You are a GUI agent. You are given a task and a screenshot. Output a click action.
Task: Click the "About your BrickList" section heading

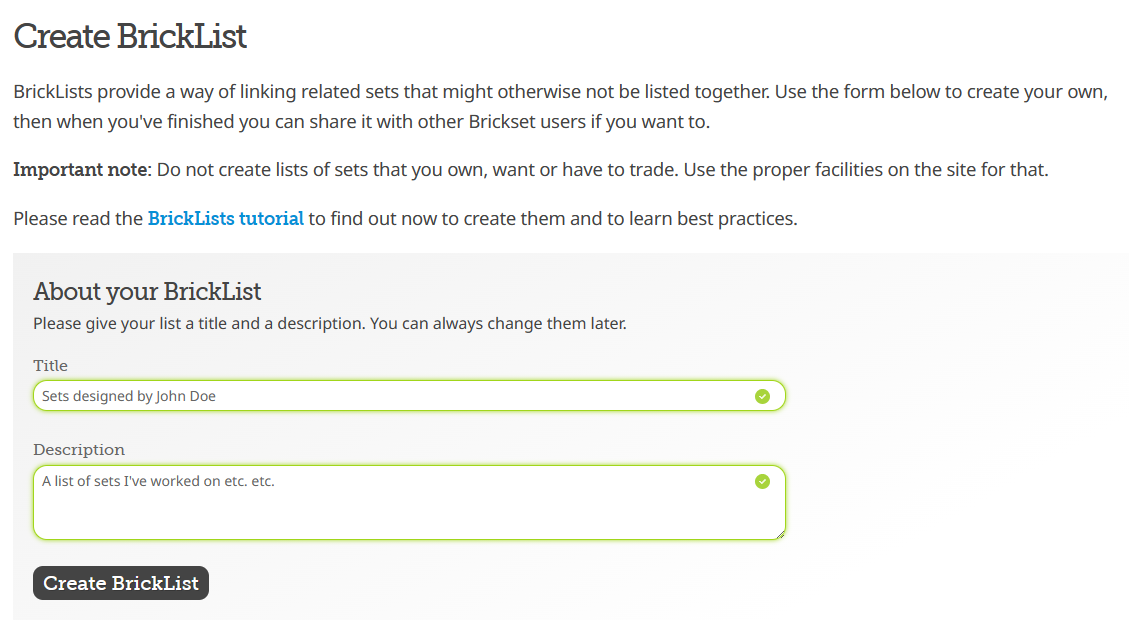click(x=147, y=292)
